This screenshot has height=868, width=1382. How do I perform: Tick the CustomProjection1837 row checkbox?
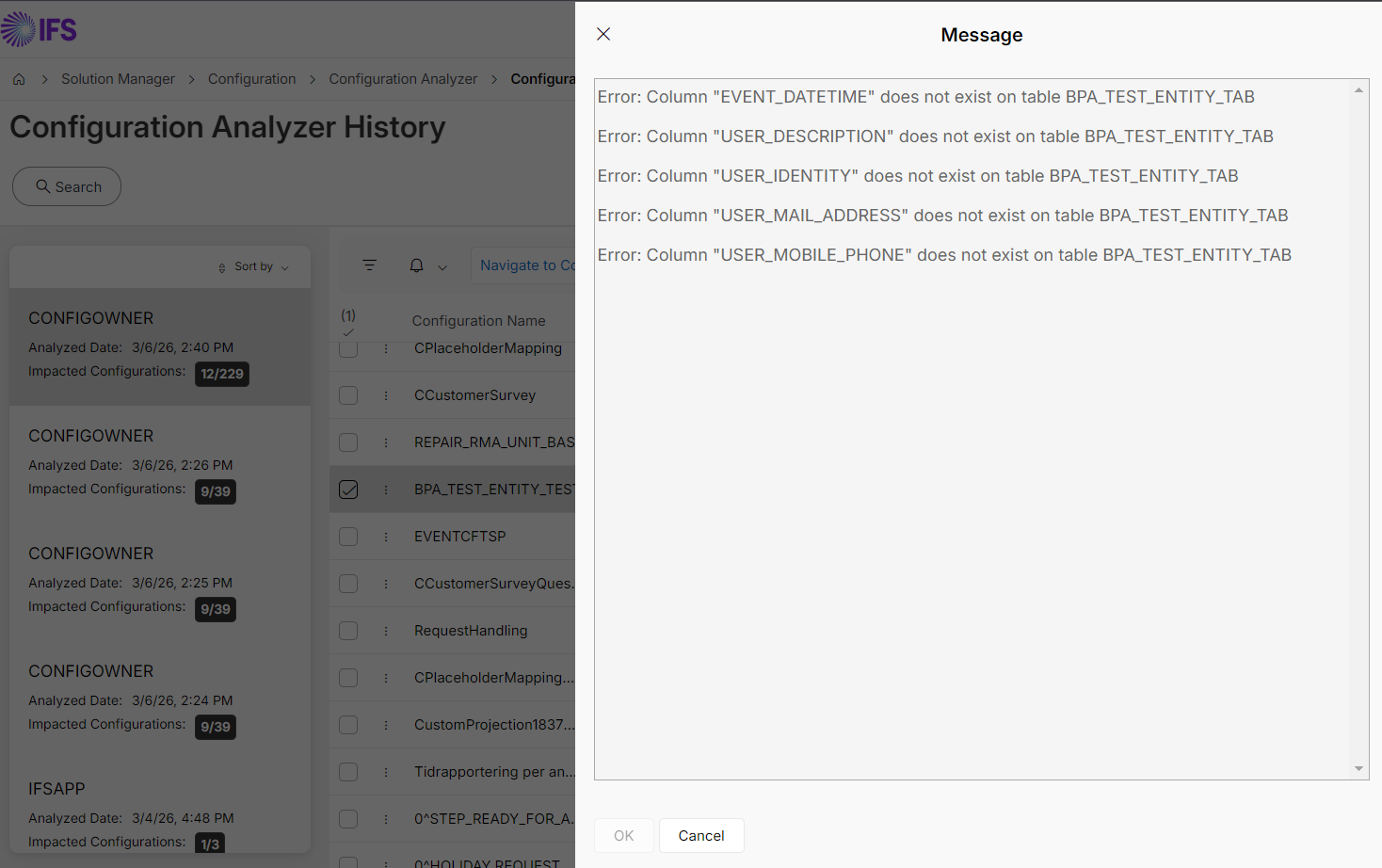348,725
